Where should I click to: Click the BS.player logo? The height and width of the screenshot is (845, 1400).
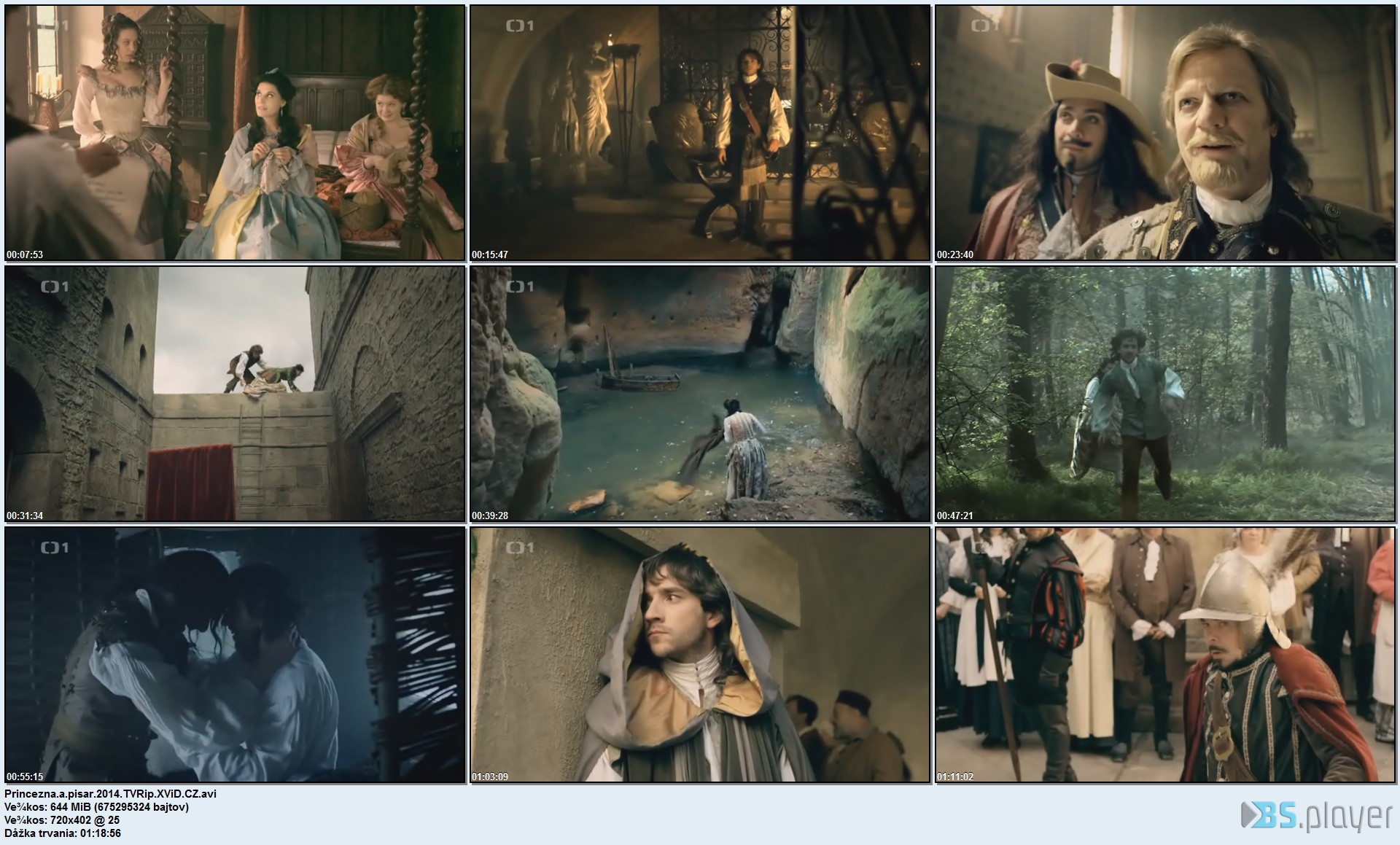(x=1317, y=816)
